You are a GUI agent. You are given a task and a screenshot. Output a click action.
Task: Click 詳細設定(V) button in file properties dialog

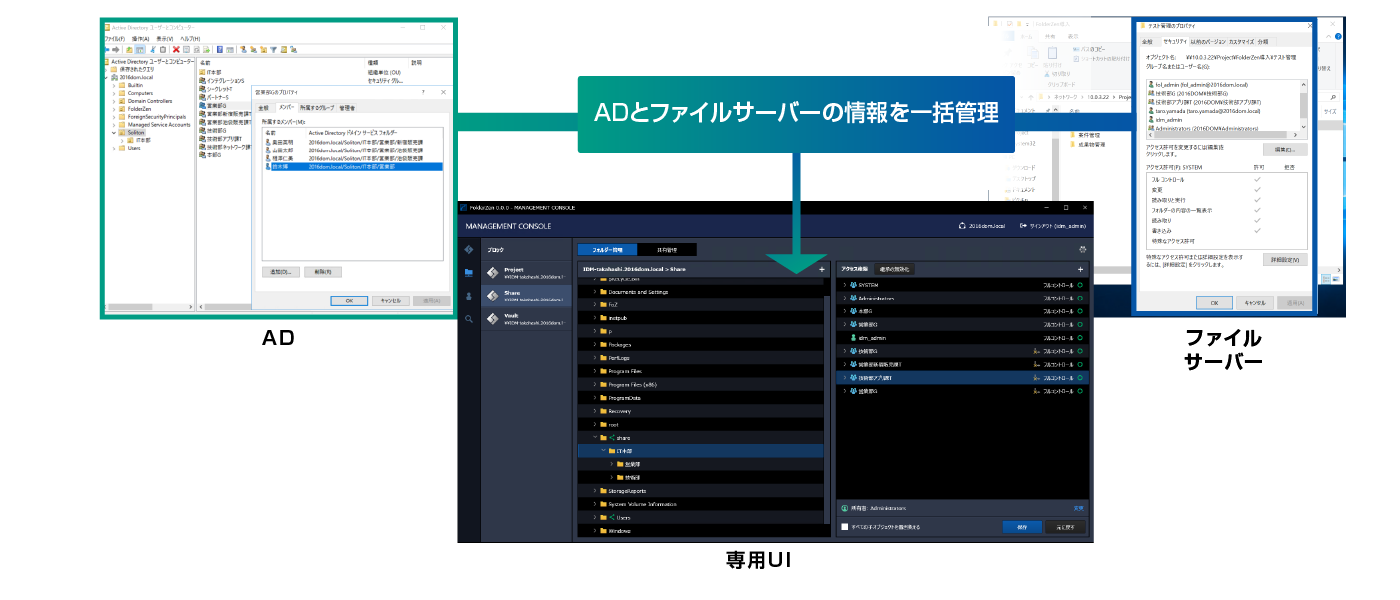[x=1285, y=259]
